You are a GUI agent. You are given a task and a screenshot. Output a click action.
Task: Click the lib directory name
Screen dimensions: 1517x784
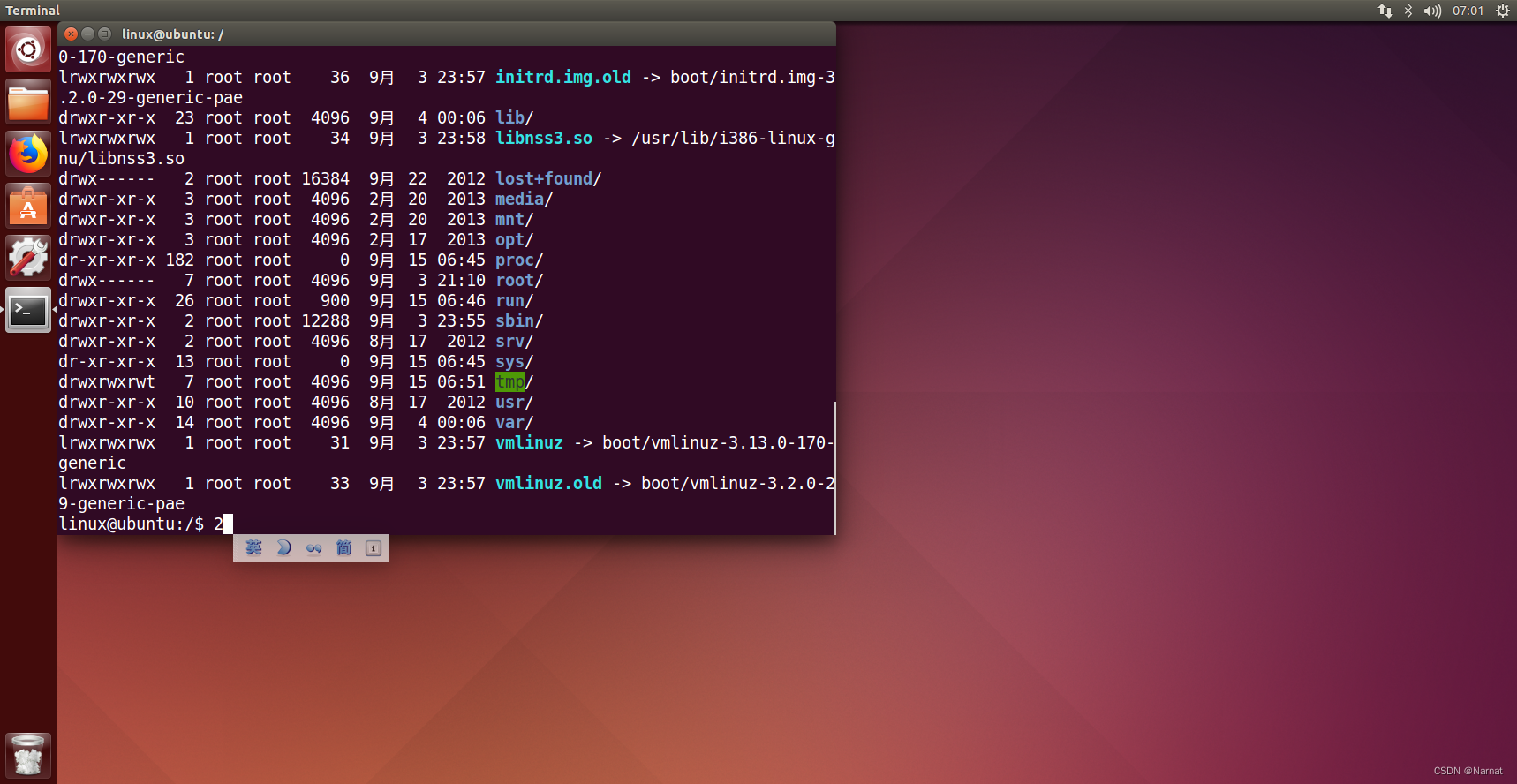point(509,118)
